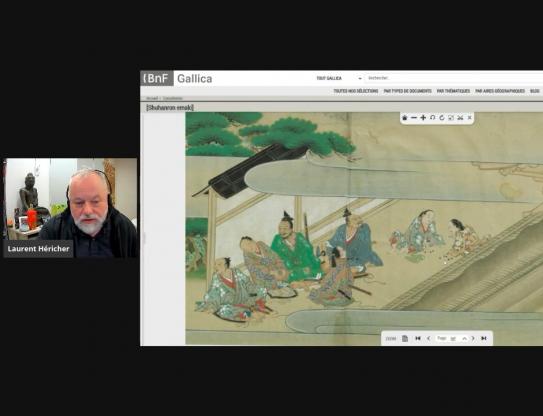Click the BnF logo
543x416 pixels.
click(x=157, y=78)
